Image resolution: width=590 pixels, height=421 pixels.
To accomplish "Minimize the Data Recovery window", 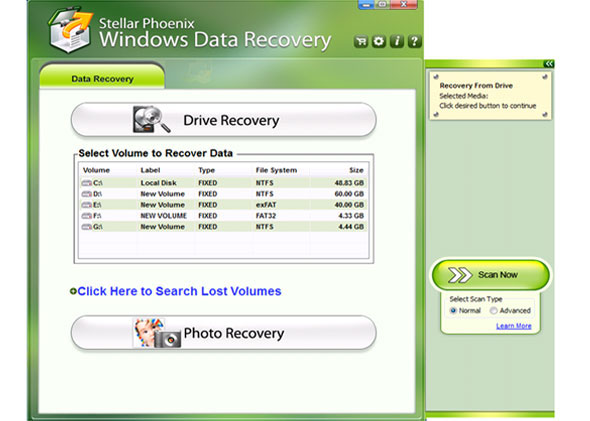I will point(366,5).
